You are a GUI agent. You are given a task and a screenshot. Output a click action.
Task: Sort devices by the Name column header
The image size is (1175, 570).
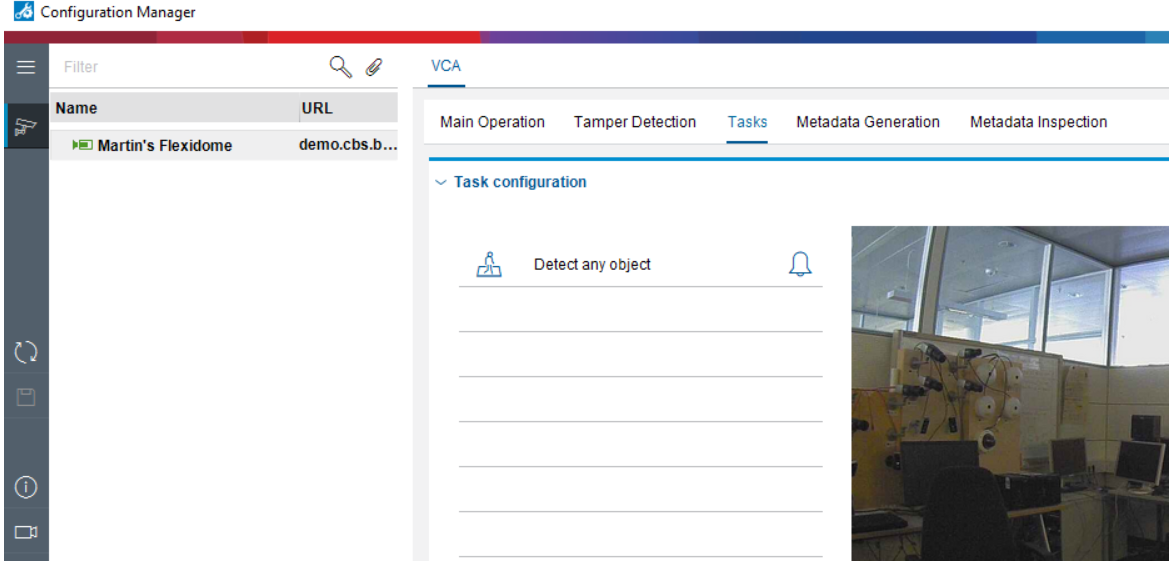[x=172, y=108]
